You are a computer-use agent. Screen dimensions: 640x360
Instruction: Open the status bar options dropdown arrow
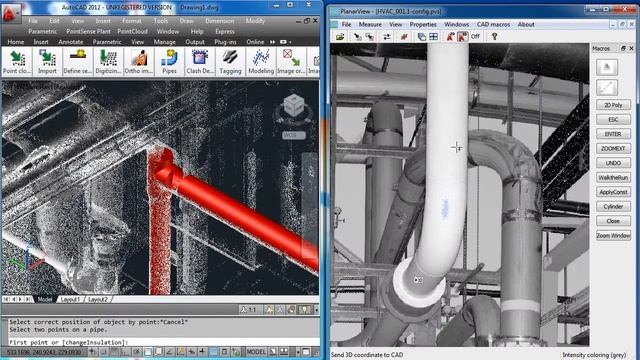pyautogui.click(x=298, y=351)
